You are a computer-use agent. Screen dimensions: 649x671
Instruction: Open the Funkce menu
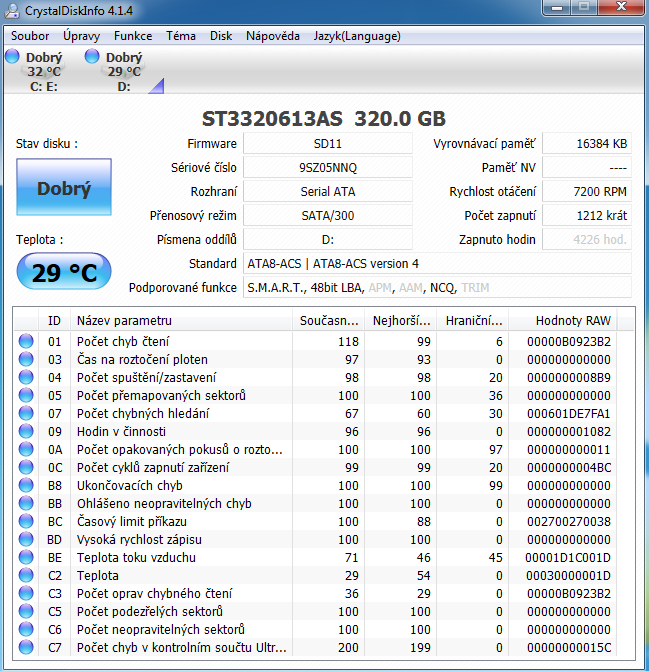click(133, 36)
